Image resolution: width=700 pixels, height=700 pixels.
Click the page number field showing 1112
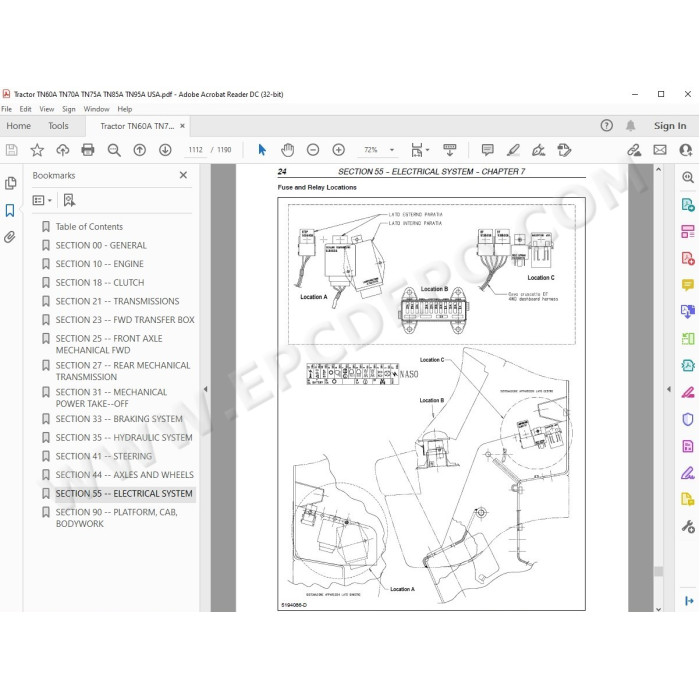(x=196, y=150)
